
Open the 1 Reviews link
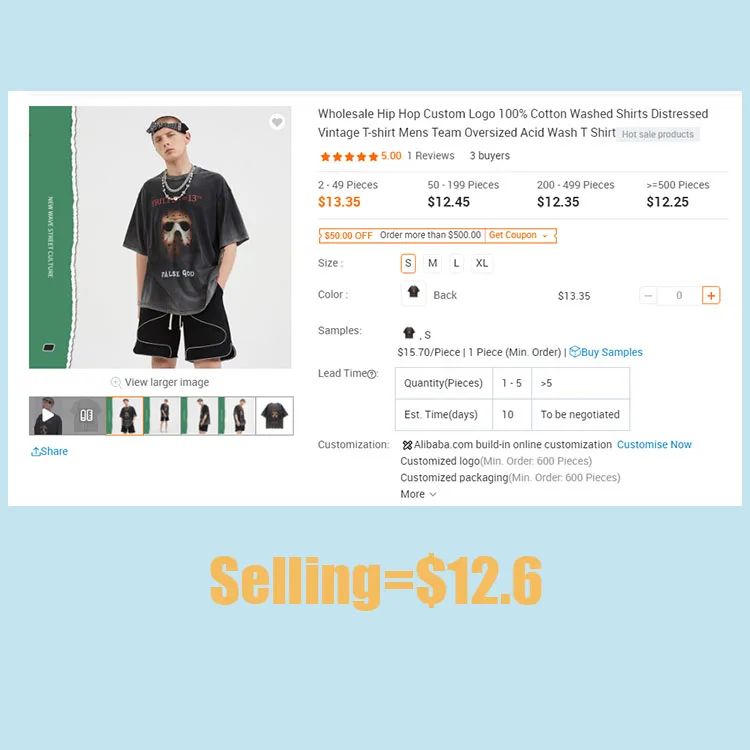[x=430, y=156]
